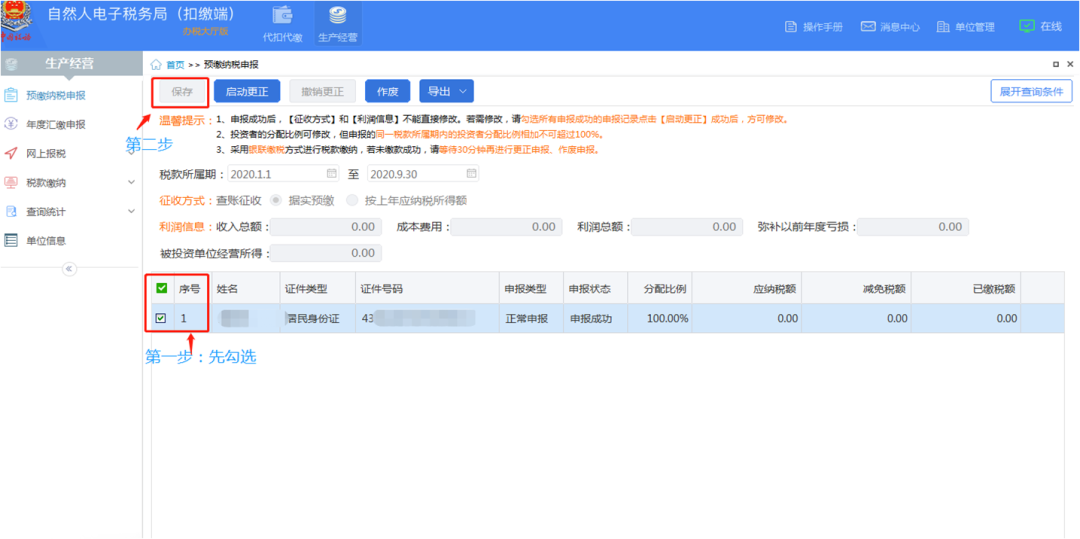Click the 成本费用 input field
The height and width of the screenshot is (539, 1080).
coord(506,226)
